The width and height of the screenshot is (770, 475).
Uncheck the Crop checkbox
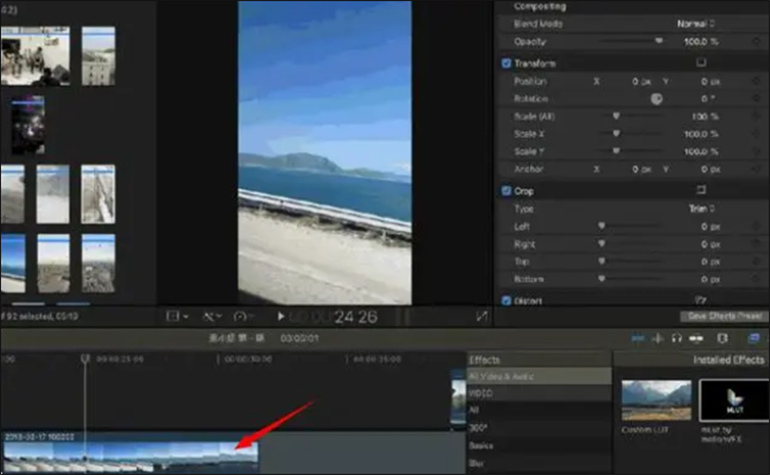pos(506,190)
